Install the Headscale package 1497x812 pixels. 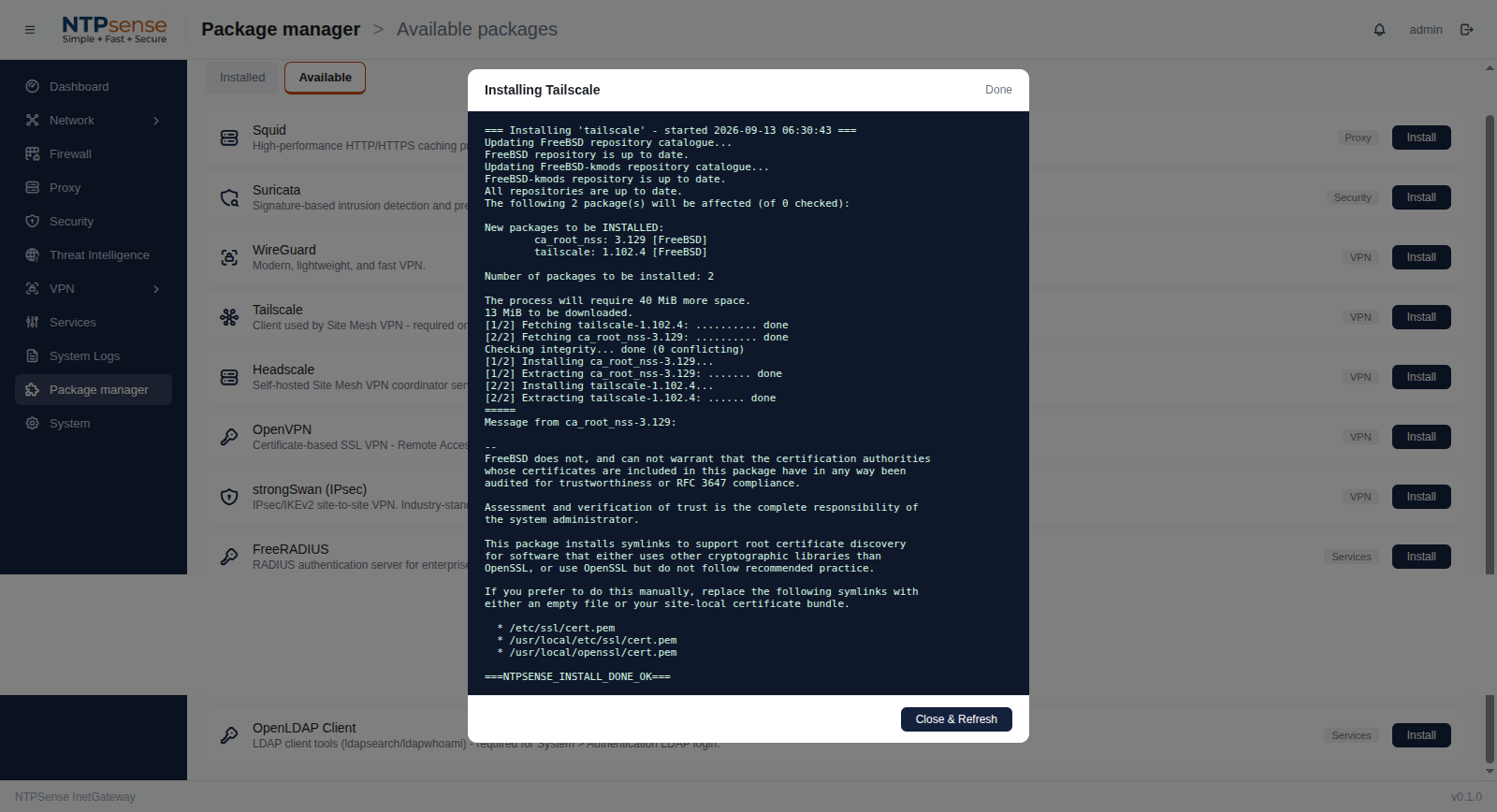tap(1421, 377)
